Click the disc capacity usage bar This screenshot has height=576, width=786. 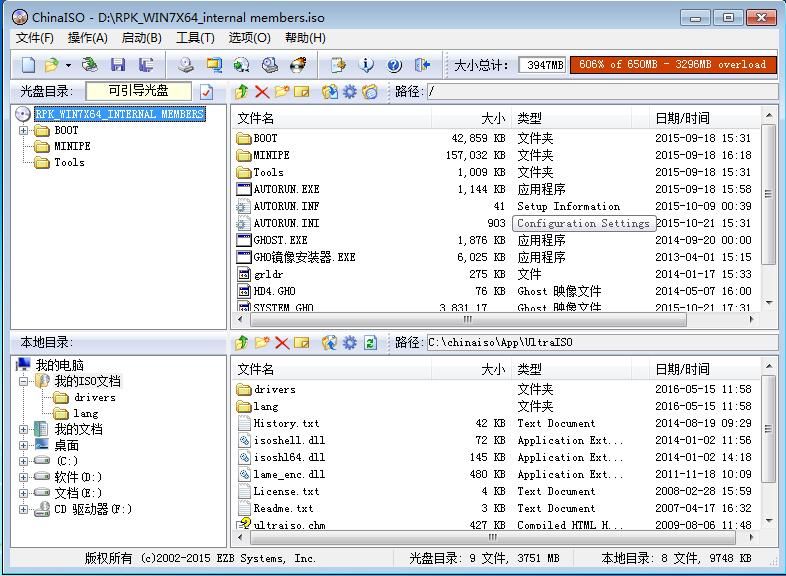pos(672,65)
